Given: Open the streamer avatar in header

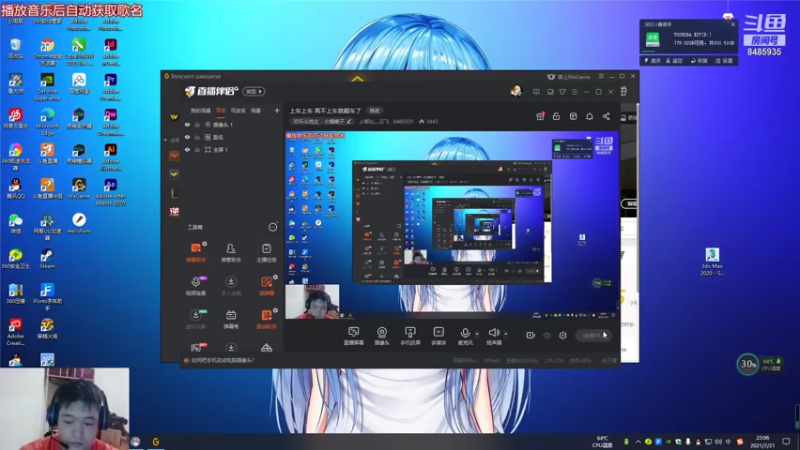Looking at the screenshot, I should (x=516, y=91).
